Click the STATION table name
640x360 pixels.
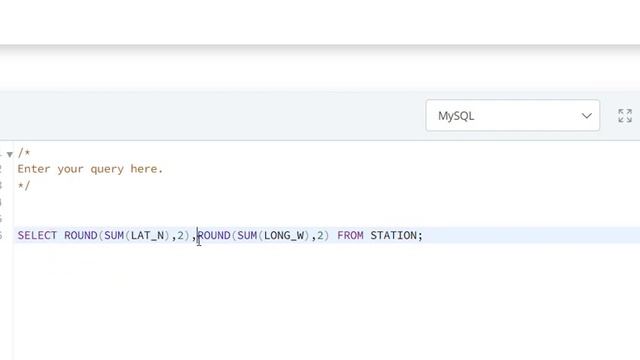point(393,236)
